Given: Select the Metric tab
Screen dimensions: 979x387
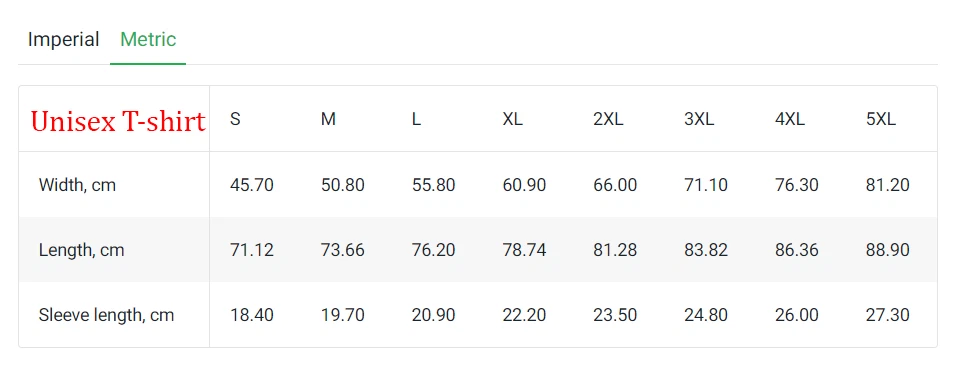Looking at the screenshot, I should click(148, 39).
